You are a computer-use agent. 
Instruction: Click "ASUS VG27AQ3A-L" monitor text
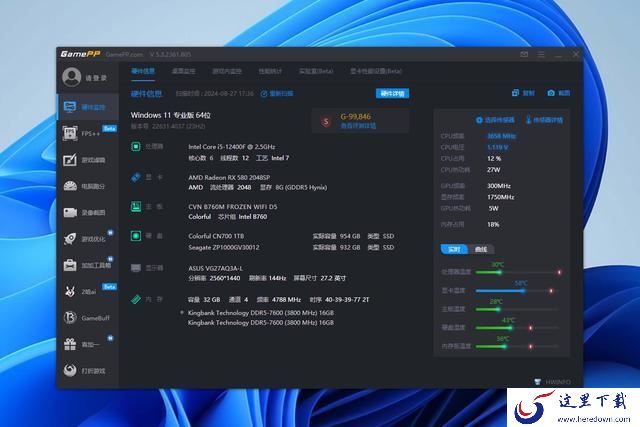(x=216, y=268)
